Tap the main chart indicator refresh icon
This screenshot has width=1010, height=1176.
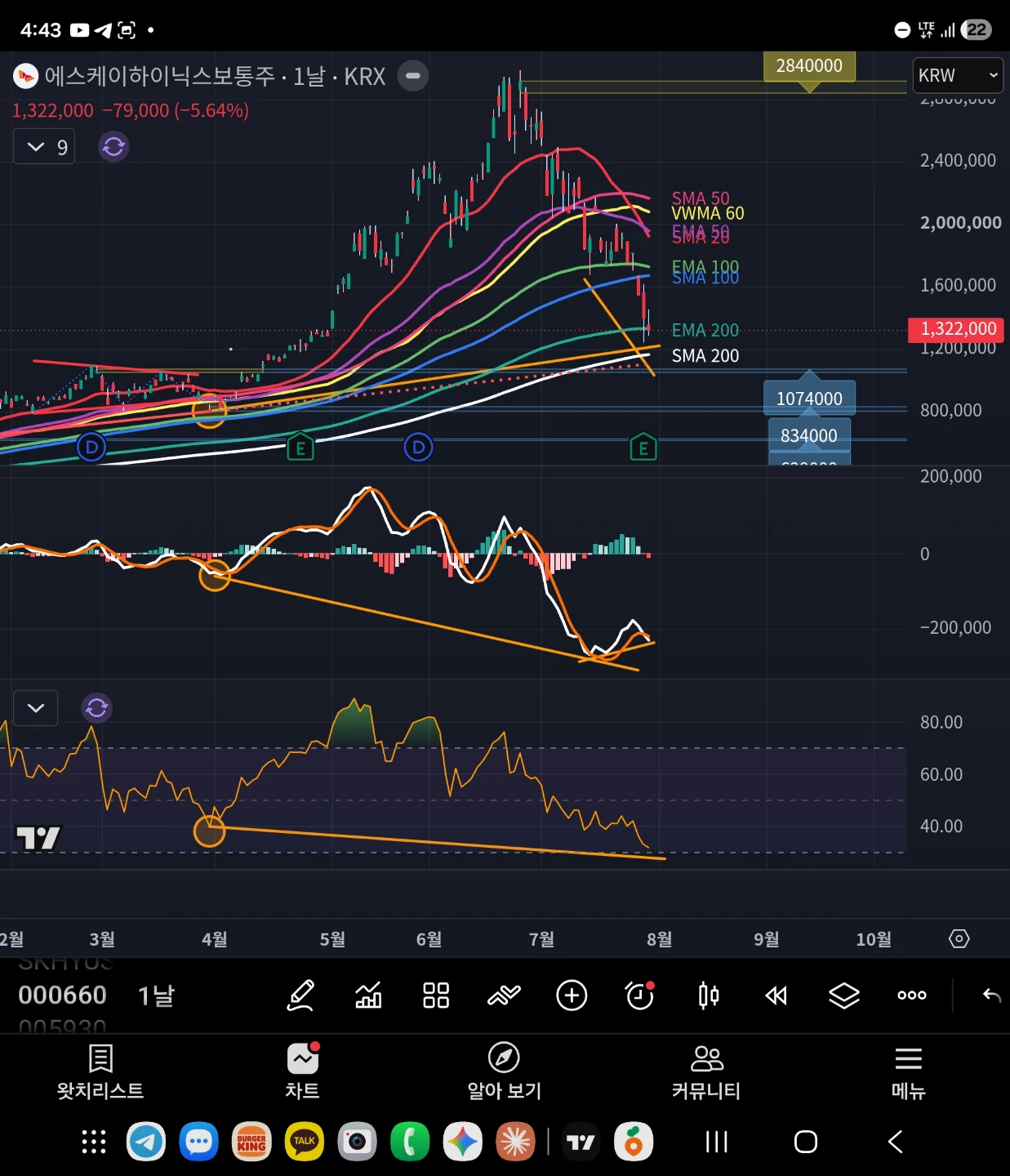[x=113, y=146]
